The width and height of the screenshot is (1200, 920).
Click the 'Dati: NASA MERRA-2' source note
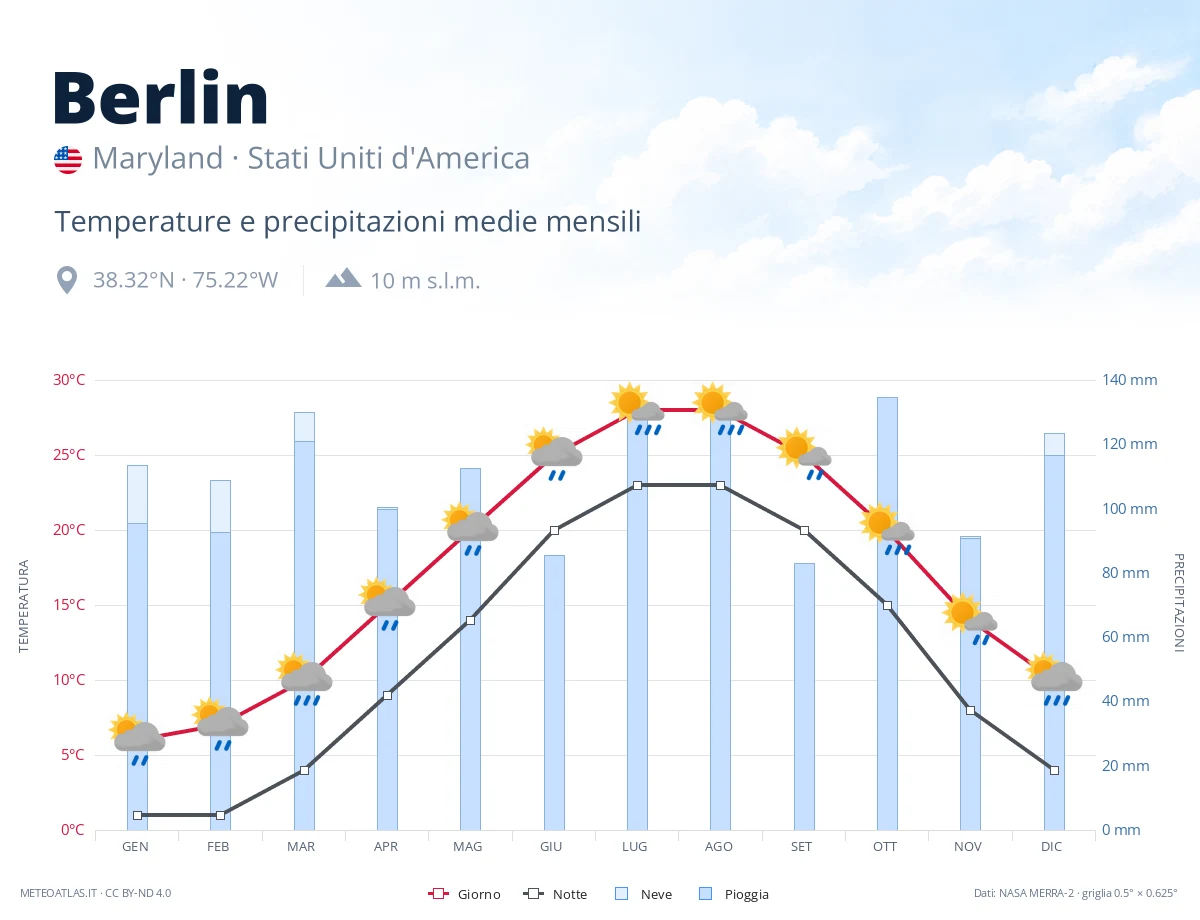pos(1076,893)
